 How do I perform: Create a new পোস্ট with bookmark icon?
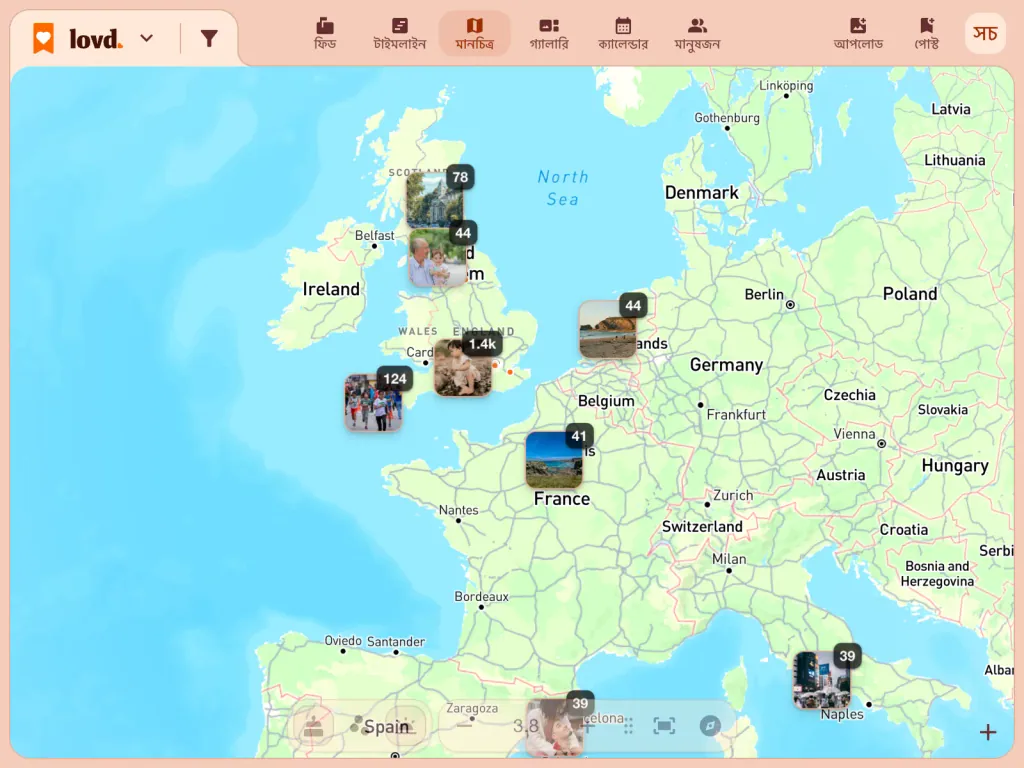927,34
